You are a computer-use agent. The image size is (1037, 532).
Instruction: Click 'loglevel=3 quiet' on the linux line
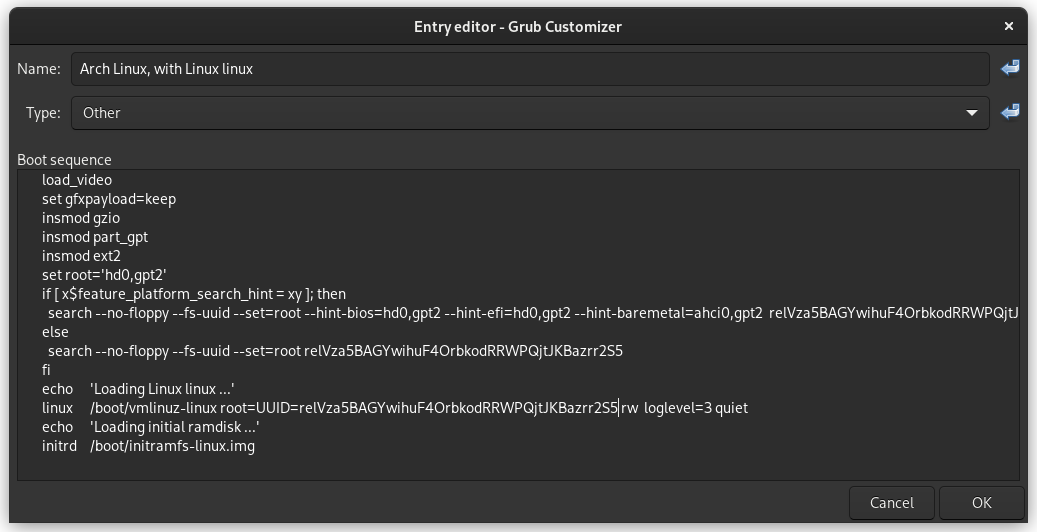click(696, 408)
